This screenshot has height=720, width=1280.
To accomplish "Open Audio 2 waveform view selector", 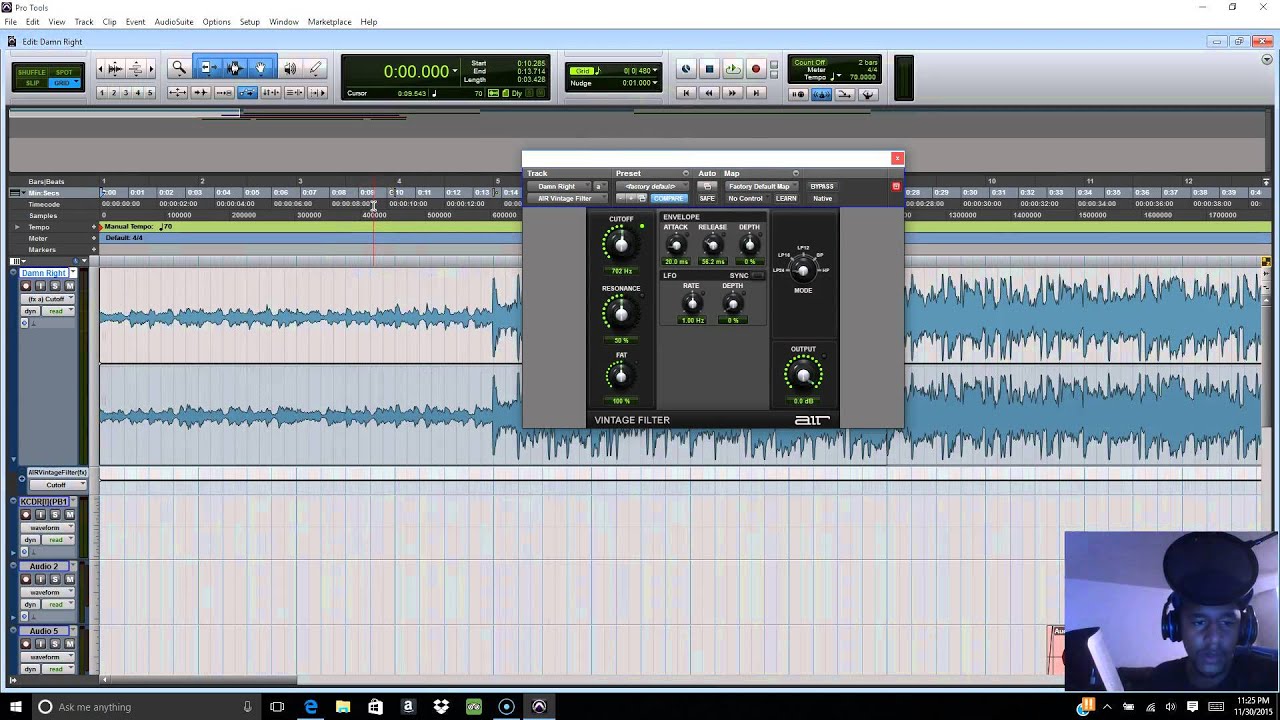I will 48,592.
